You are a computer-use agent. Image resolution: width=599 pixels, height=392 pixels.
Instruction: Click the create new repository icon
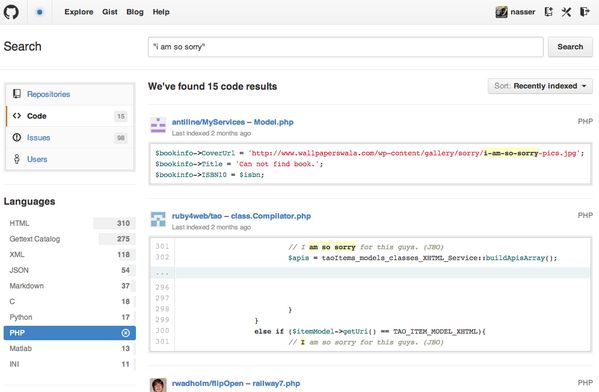click(549, 12)
